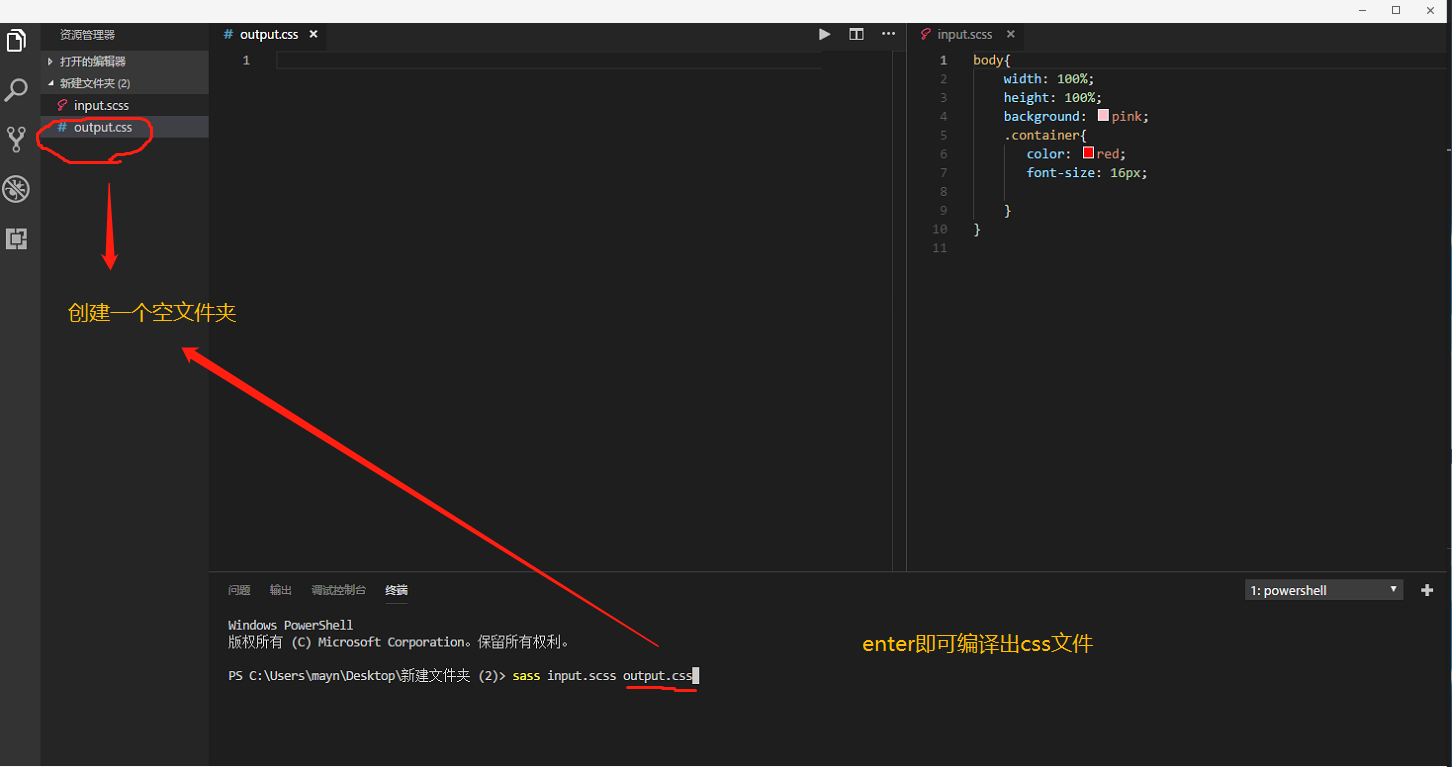Image resolution: width=1452 pixels, height=767 pixels.
Task: Open the Source Control view icon
Action: pos(16,139)
